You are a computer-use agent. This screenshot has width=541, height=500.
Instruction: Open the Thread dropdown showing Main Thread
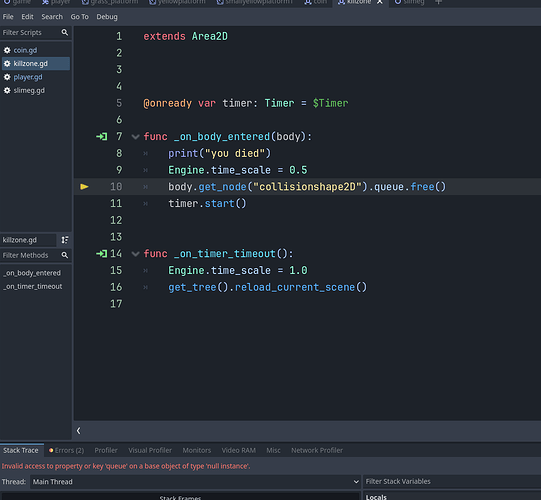(x=195, y=482)
